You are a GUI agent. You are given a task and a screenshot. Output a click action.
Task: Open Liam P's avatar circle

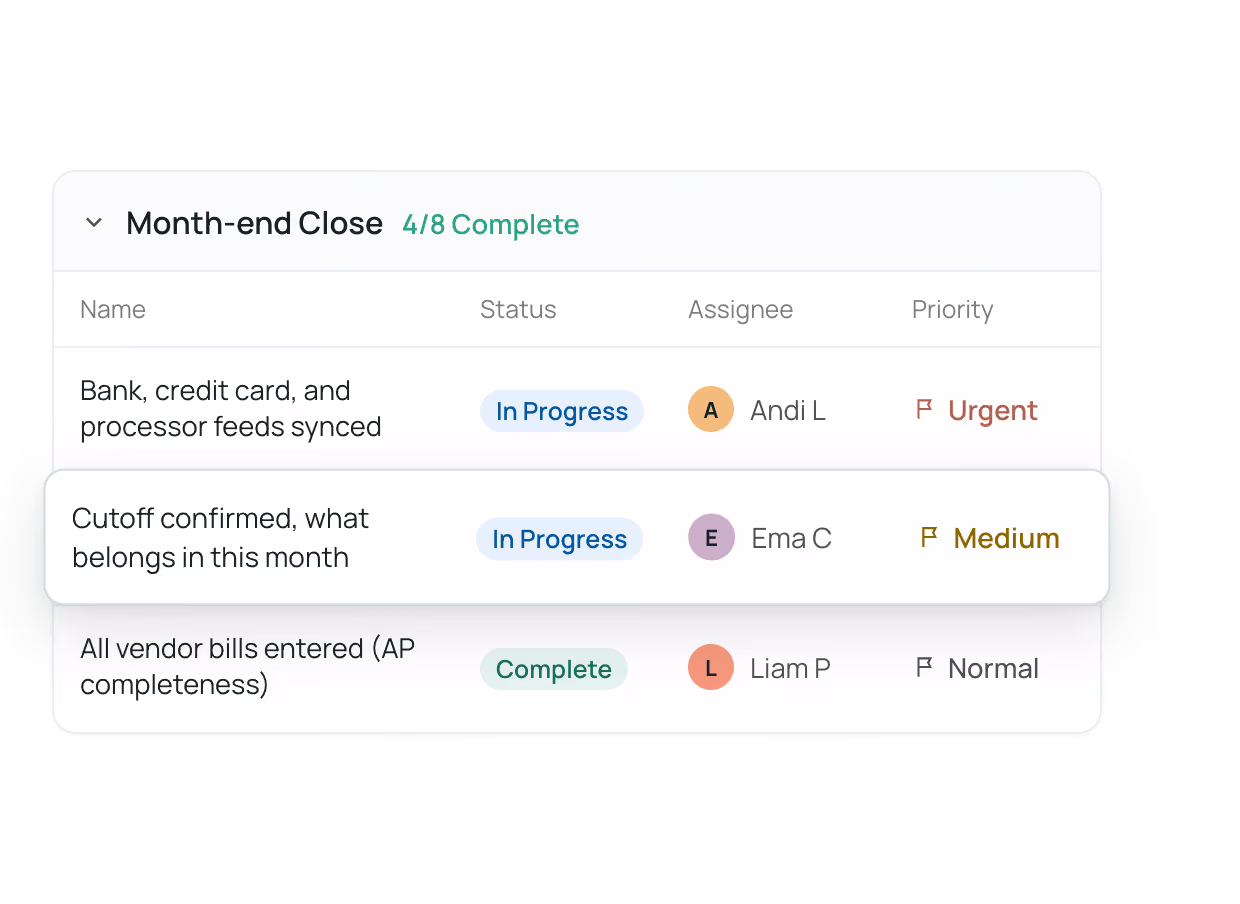click(x=711, y=668)
